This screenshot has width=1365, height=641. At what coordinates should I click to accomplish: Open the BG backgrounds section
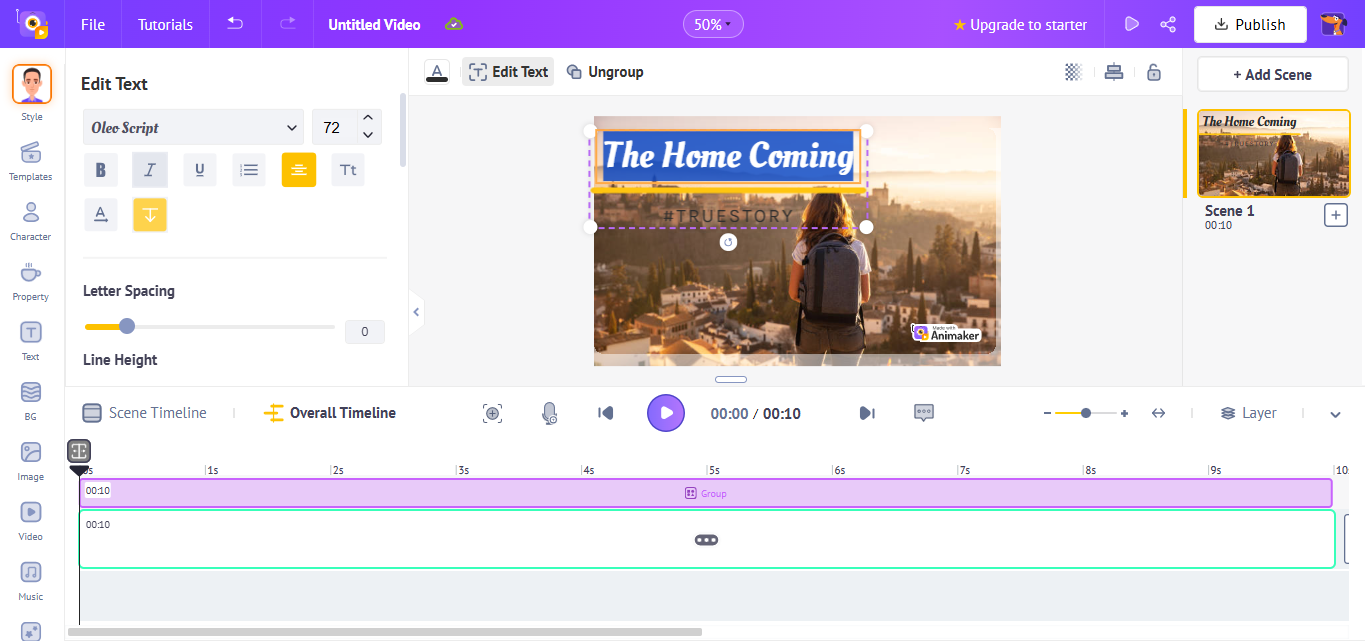click(31, 400)
